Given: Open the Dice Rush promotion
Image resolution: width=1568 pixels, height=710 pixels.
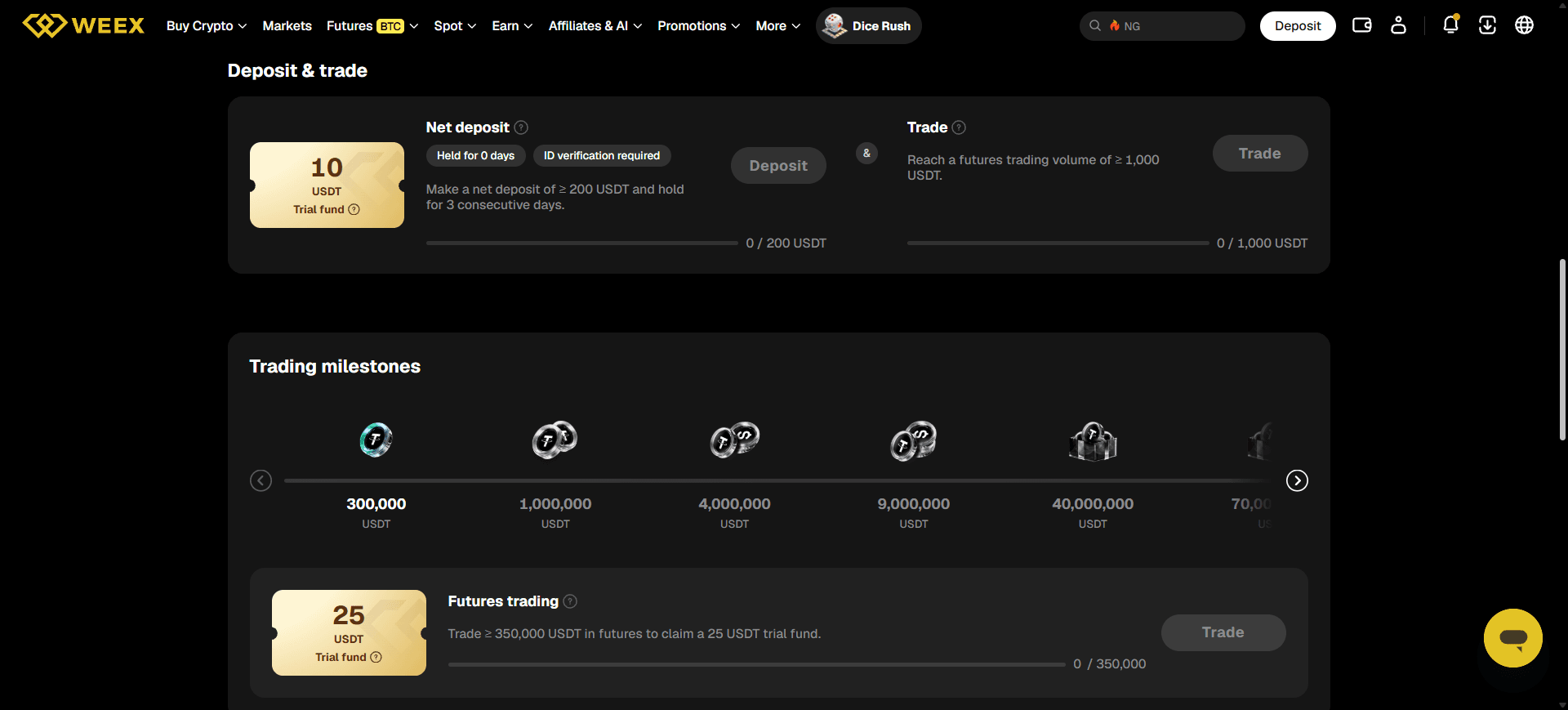Looking at the screenshot, I should click(x=868, y=26).
